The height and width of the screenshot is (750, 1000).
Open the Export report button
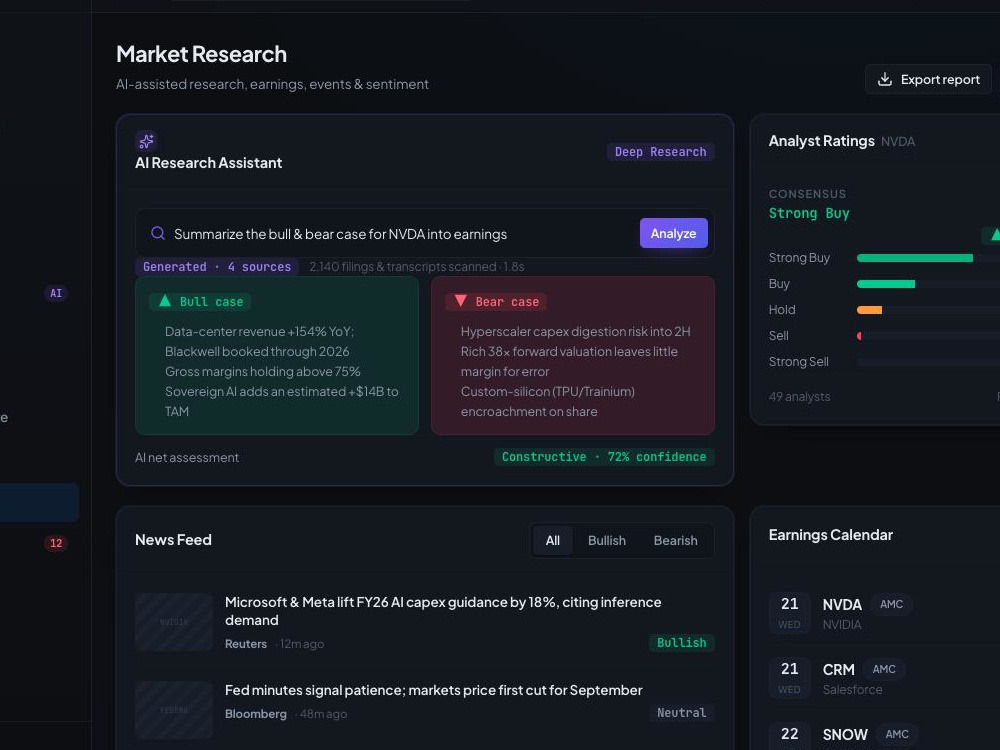tap(929, 80)
